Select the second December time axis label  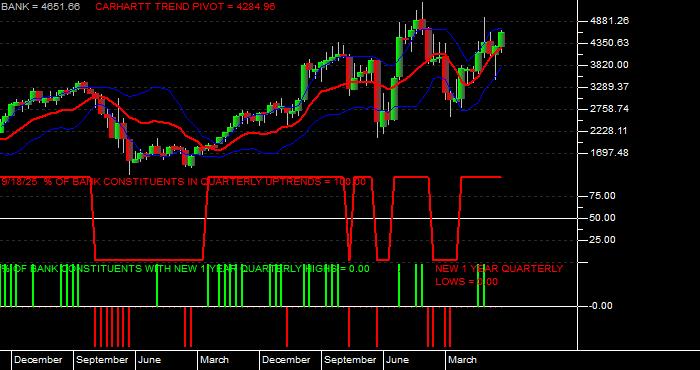tap(286, 360)
